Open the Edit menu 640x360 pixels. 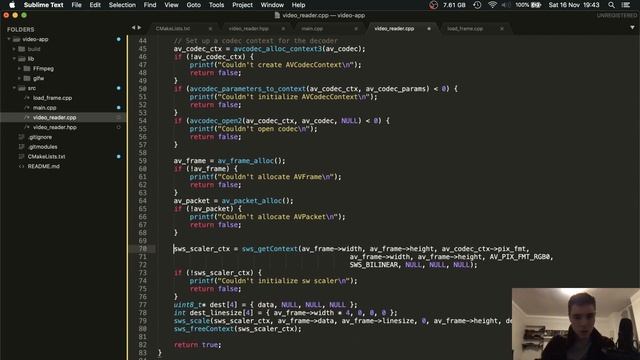(x=95, y=5)
